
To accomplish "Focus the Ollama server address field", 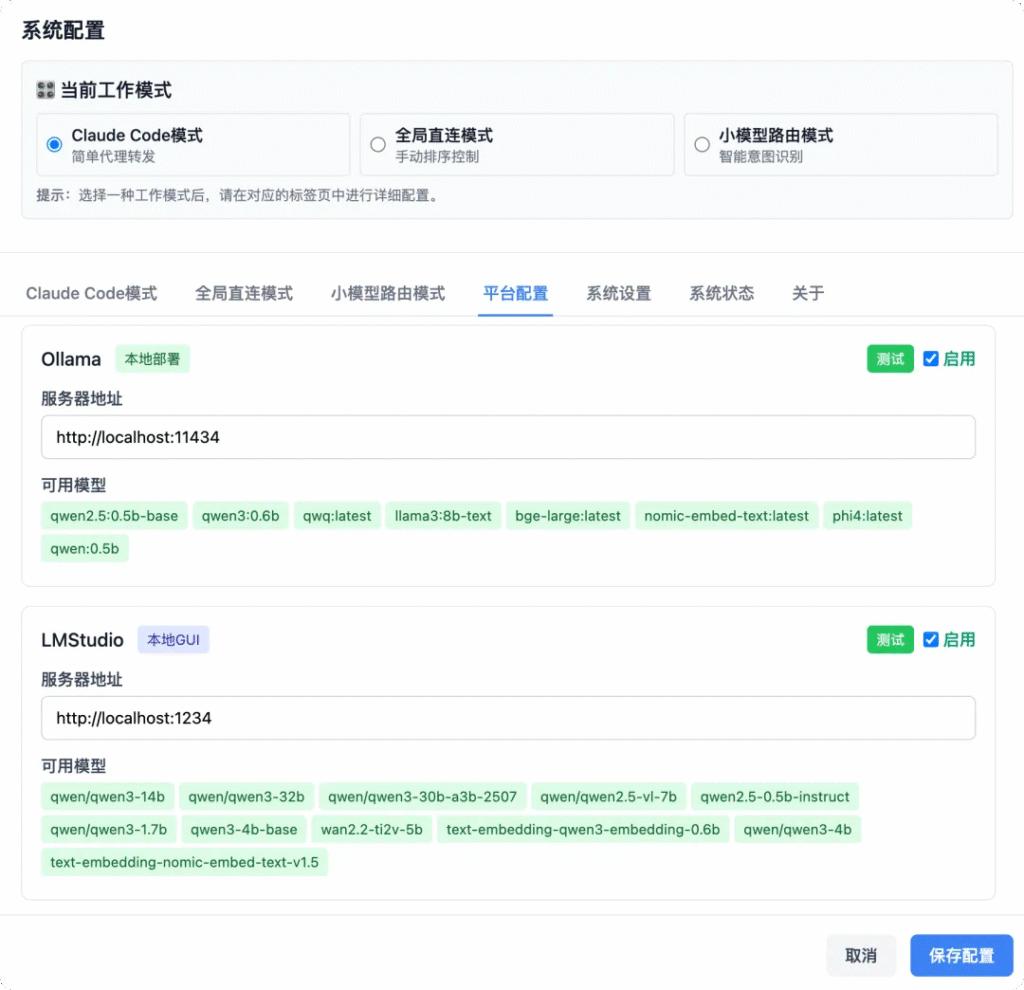I will point(508,437).
